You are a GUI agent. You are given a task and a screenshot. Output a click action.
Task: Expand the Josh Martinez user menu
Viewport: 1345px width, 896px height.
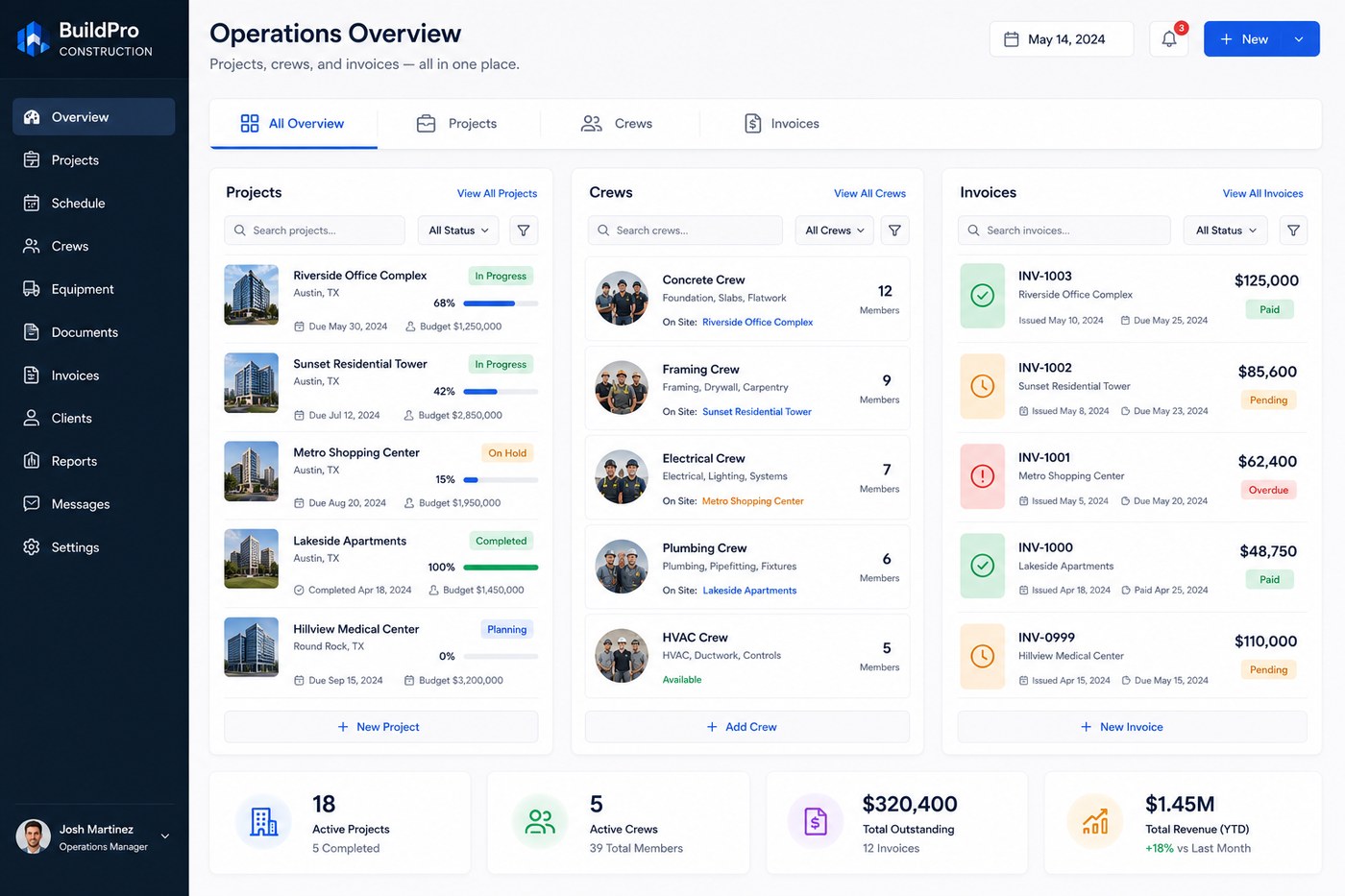(165, 836)
